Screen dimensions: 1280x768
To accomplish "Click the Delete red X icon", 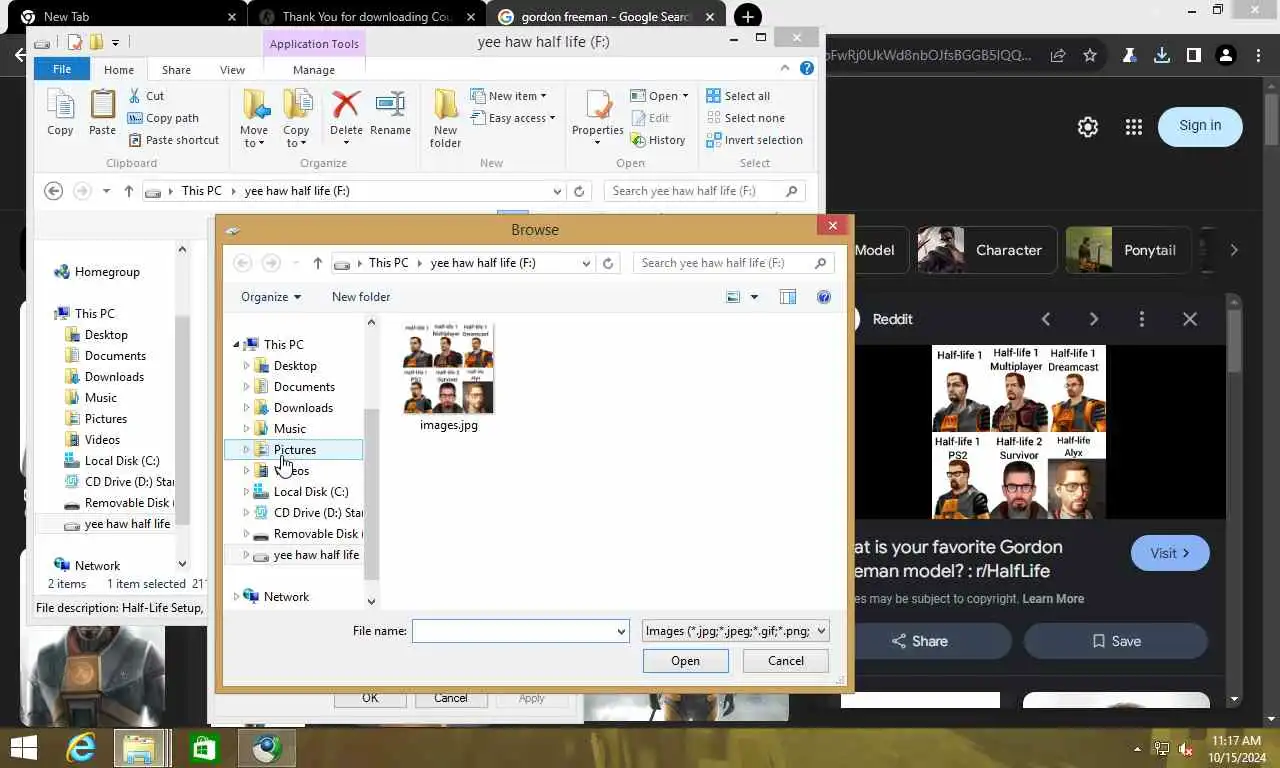I will click(346, 104).
